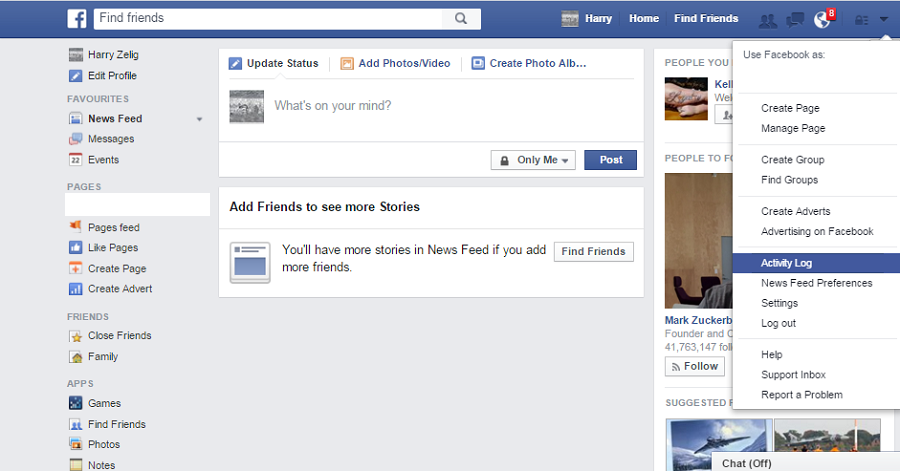The width and height of the screenshot is (900, 471).
Task: Click the Update Status pencil icon
Action: coord(235,63)
